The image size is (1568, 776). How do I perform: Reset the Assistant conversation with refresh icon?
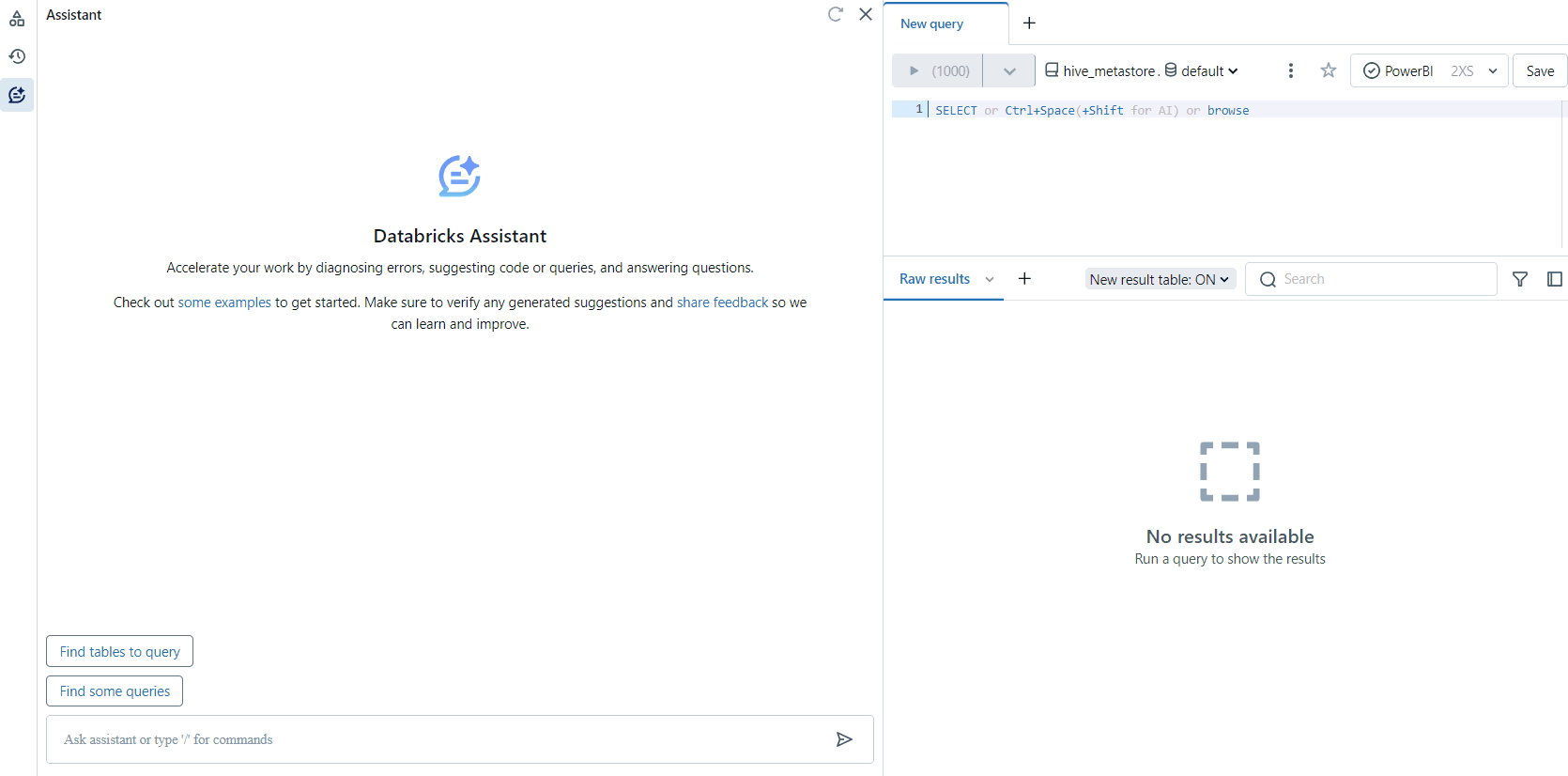(x=835, y=14)
